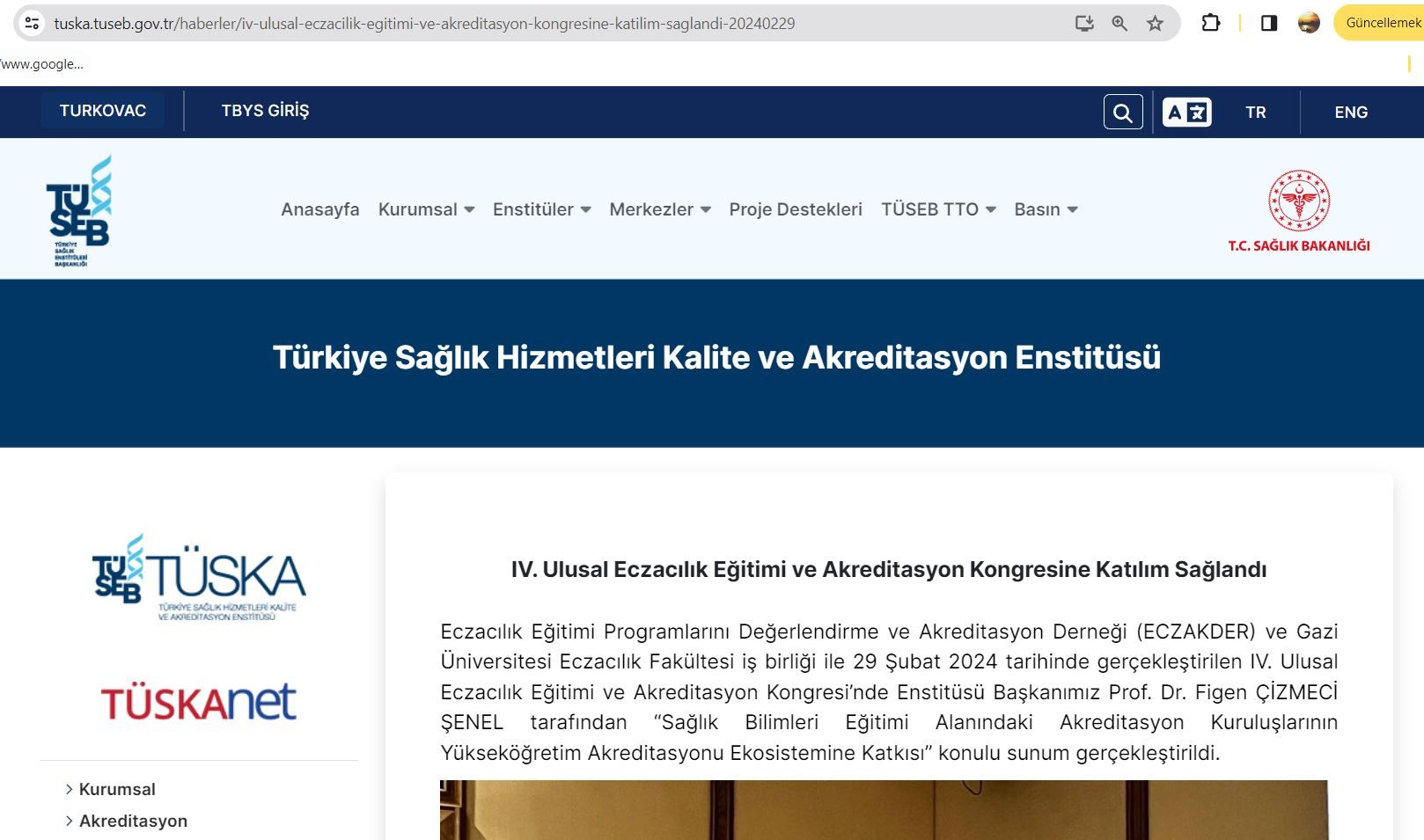1424x840 pixels.
Task: Click the article title IV. Ulusal Eczacılık Eğitimi
Action: [x=889, y=569]
